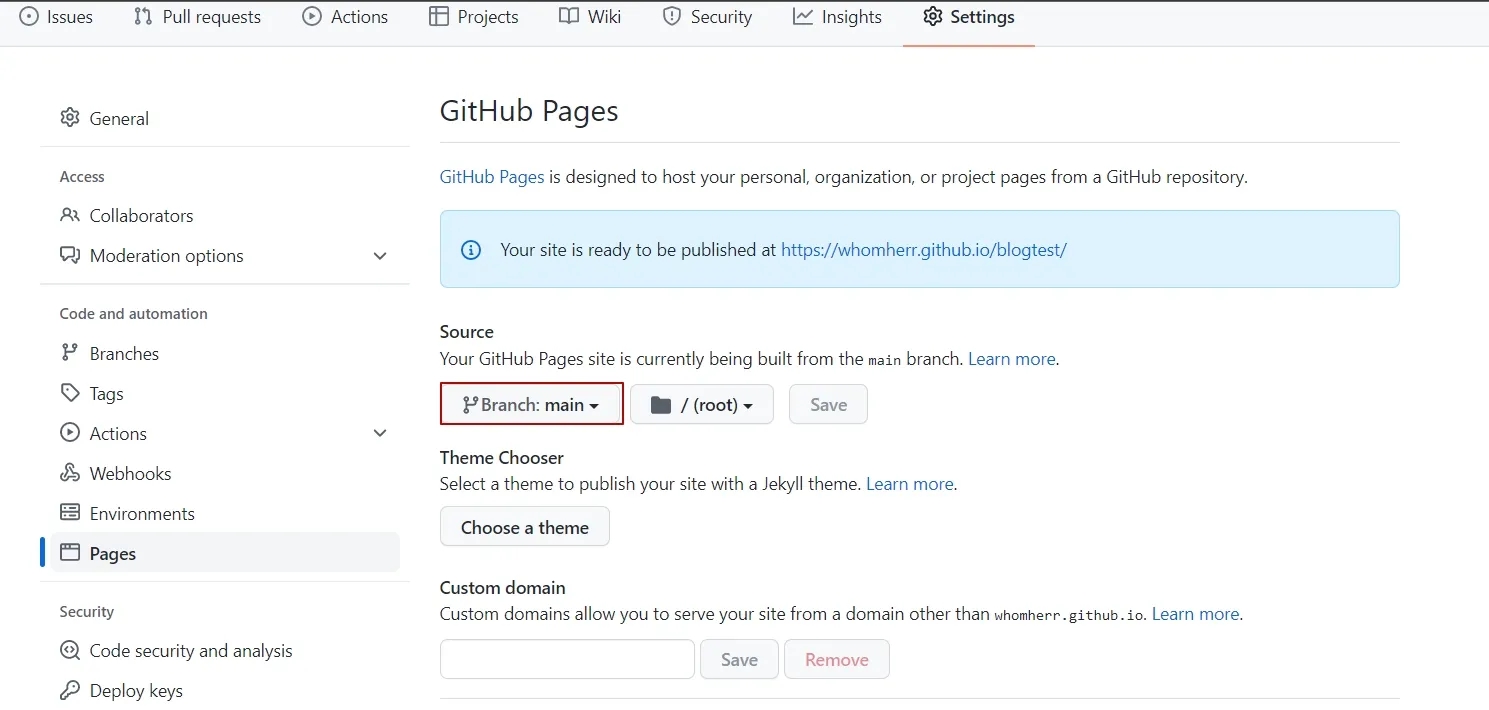Click Learn more under Source

tap(1012, 359)
